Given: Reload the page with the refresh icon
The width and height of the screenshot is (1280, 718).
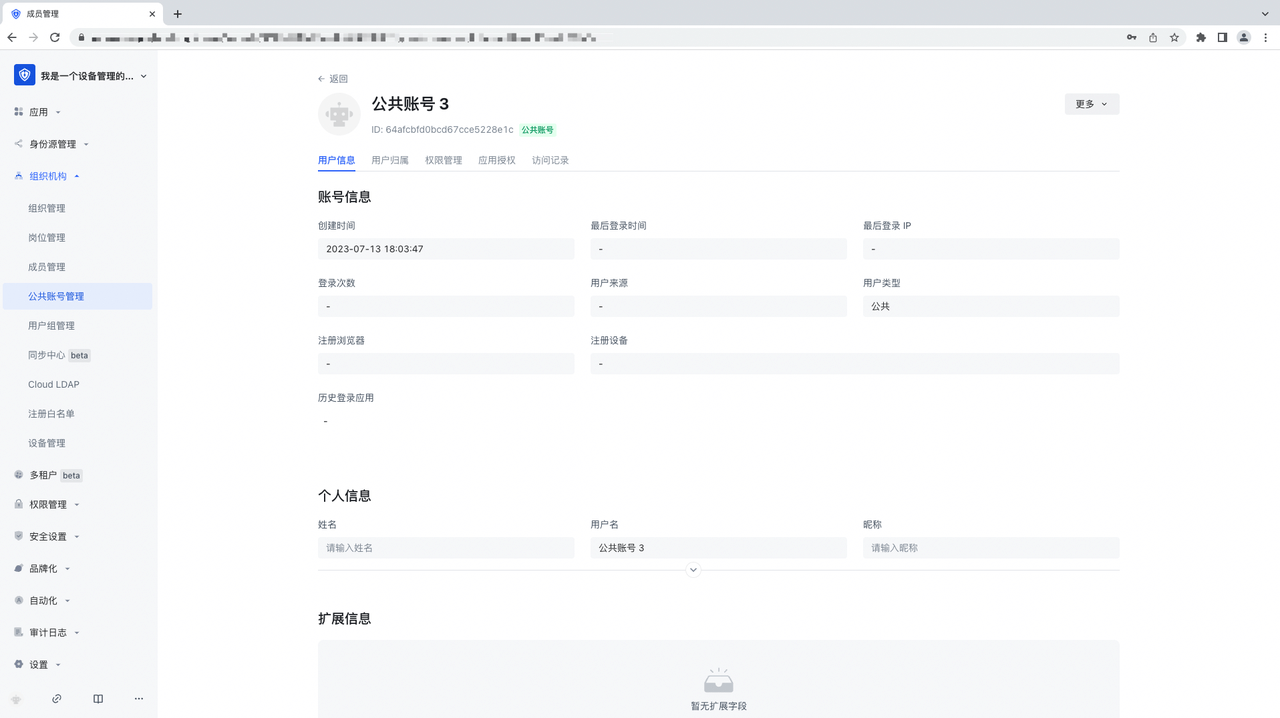Looking at the screenshot, I should click(55, 37).
